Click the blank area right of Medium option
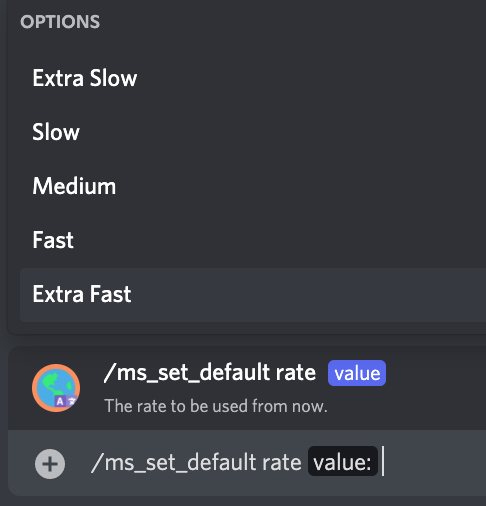Screen dimensions: 486x506 point(300,186)
